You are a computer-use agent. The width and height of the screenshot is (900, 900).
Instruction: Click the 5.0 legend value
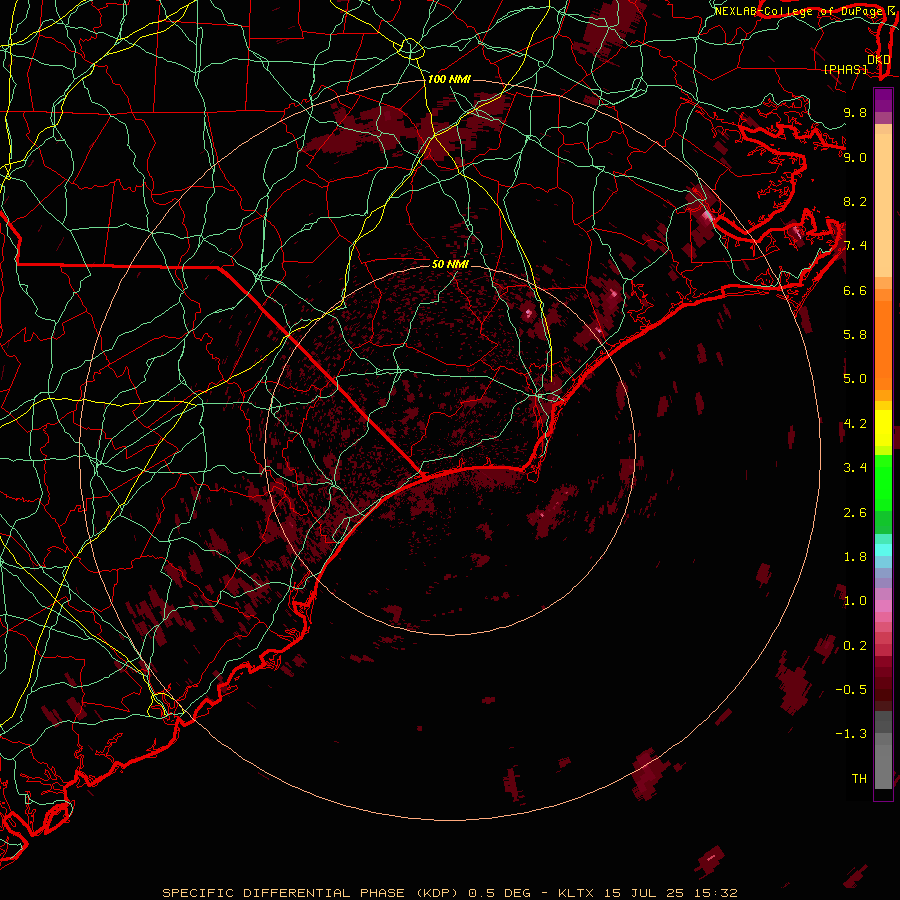pyautogui.click(x=855, y=379)
